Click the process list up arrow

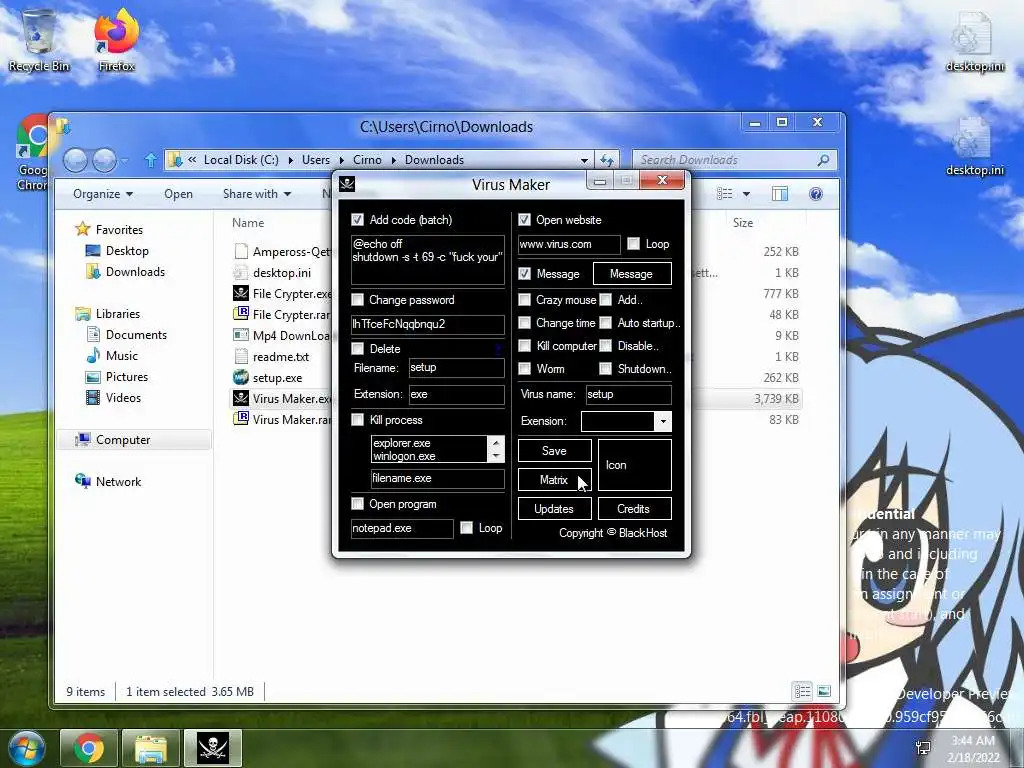[496, 442]
